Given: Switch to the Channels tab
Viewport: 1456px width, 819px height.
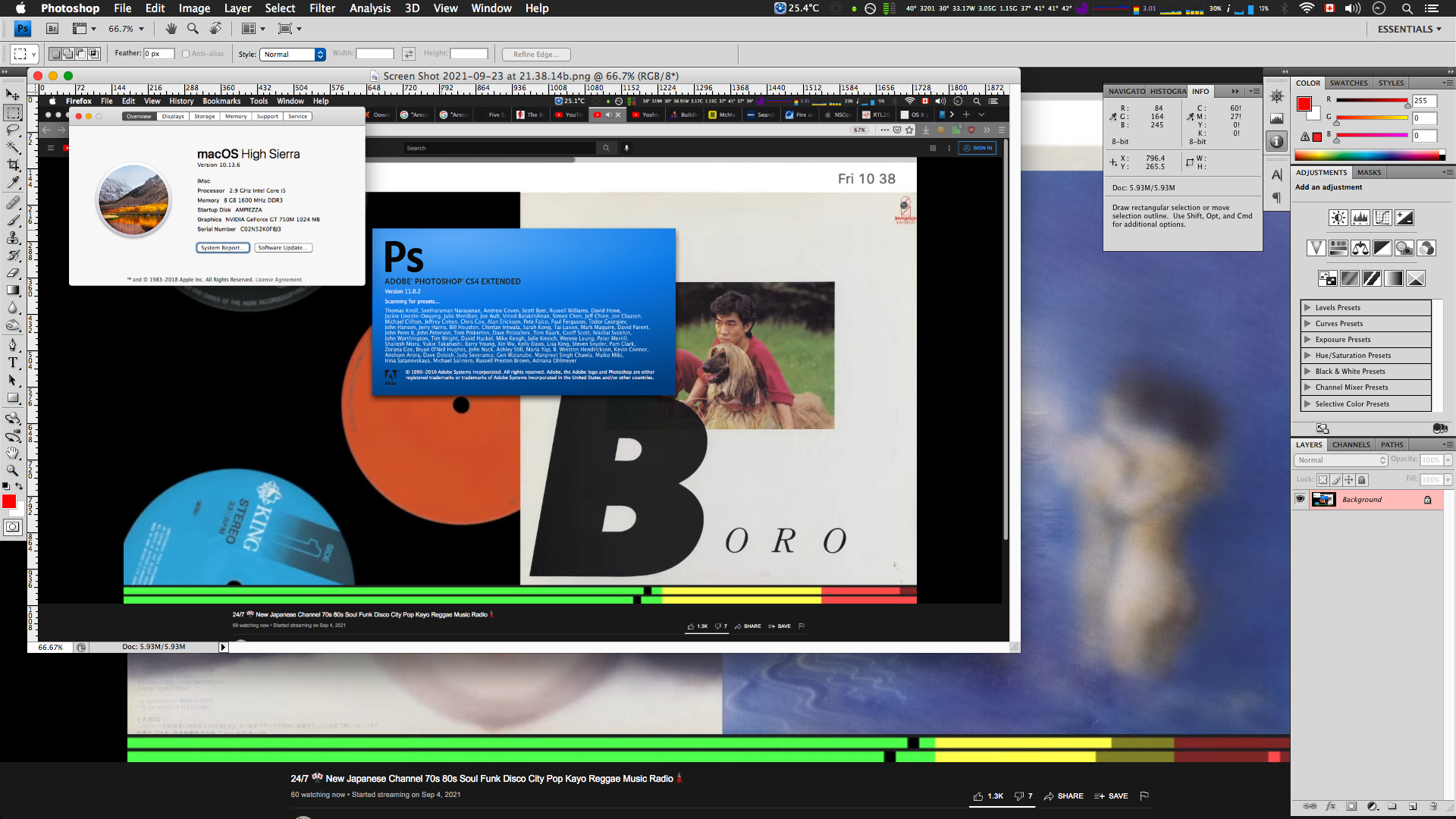Looking at the screenshot, I should pyautogui.click(x=1351, y=445).
